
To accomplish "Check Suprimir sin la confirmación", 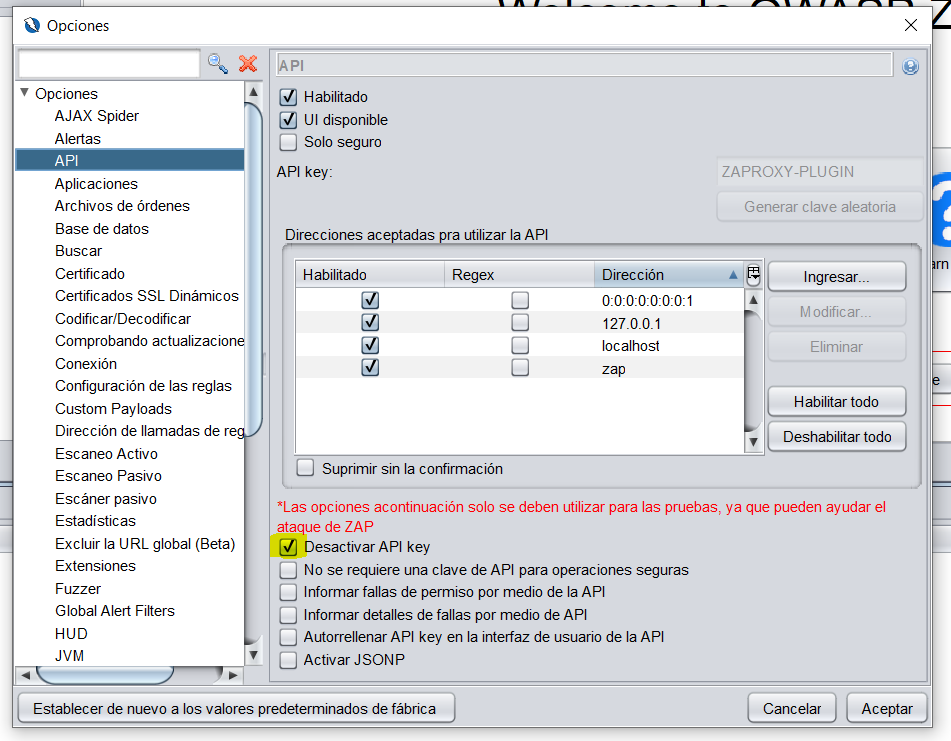I will [x=305, y=468].
